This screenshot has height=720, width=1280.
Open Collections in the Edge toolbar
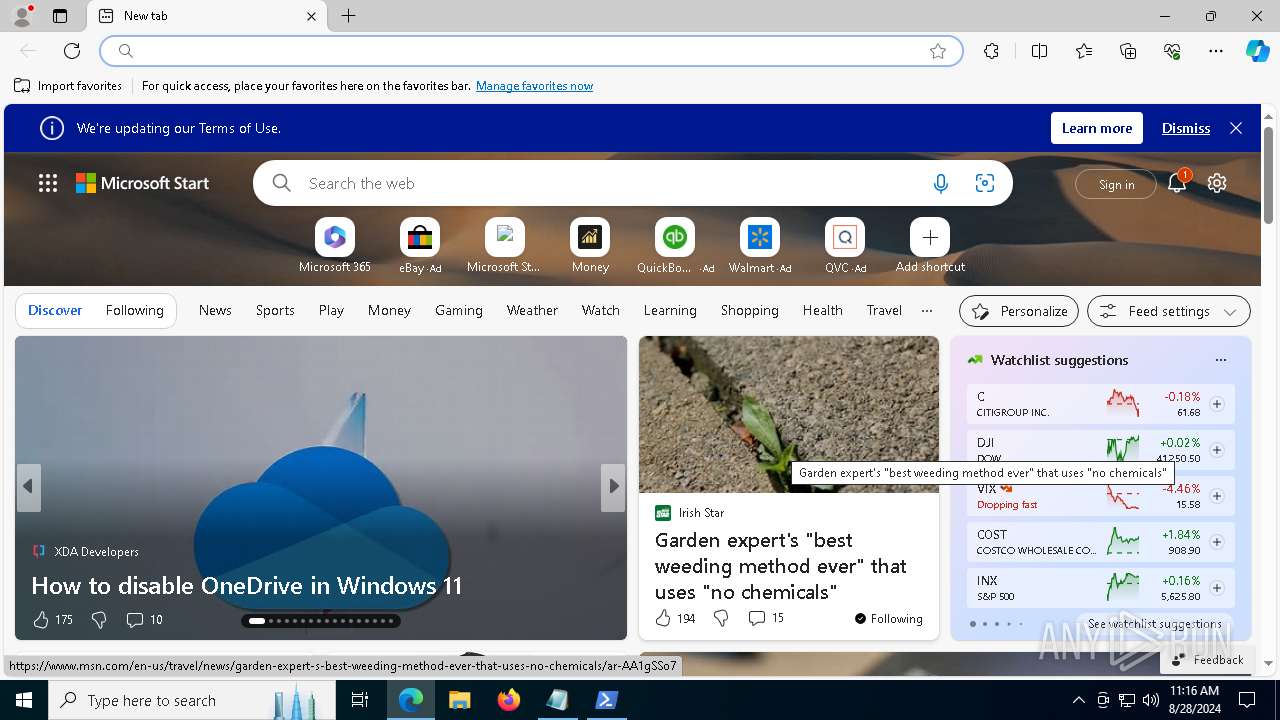[x=1128, y=51]
